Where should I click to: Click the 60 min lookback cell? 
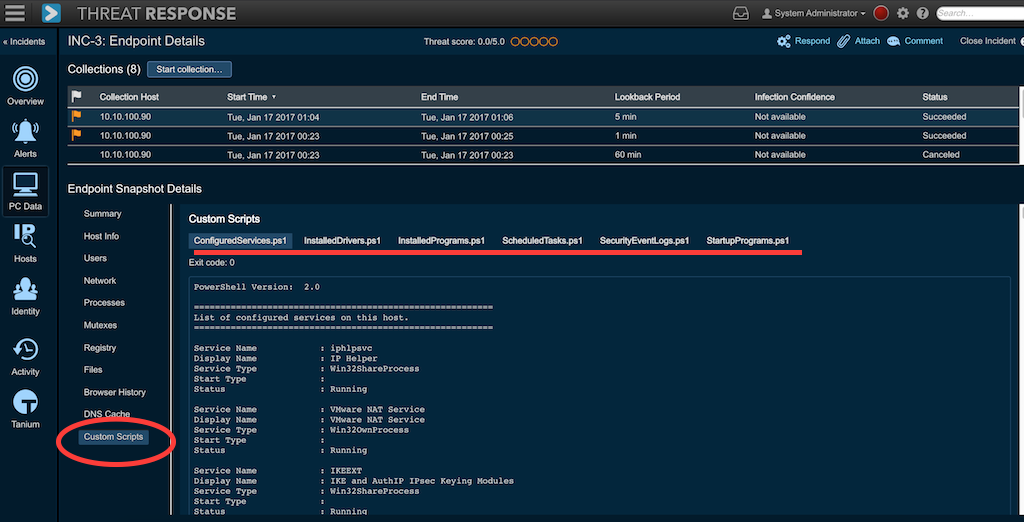(628, 155)
